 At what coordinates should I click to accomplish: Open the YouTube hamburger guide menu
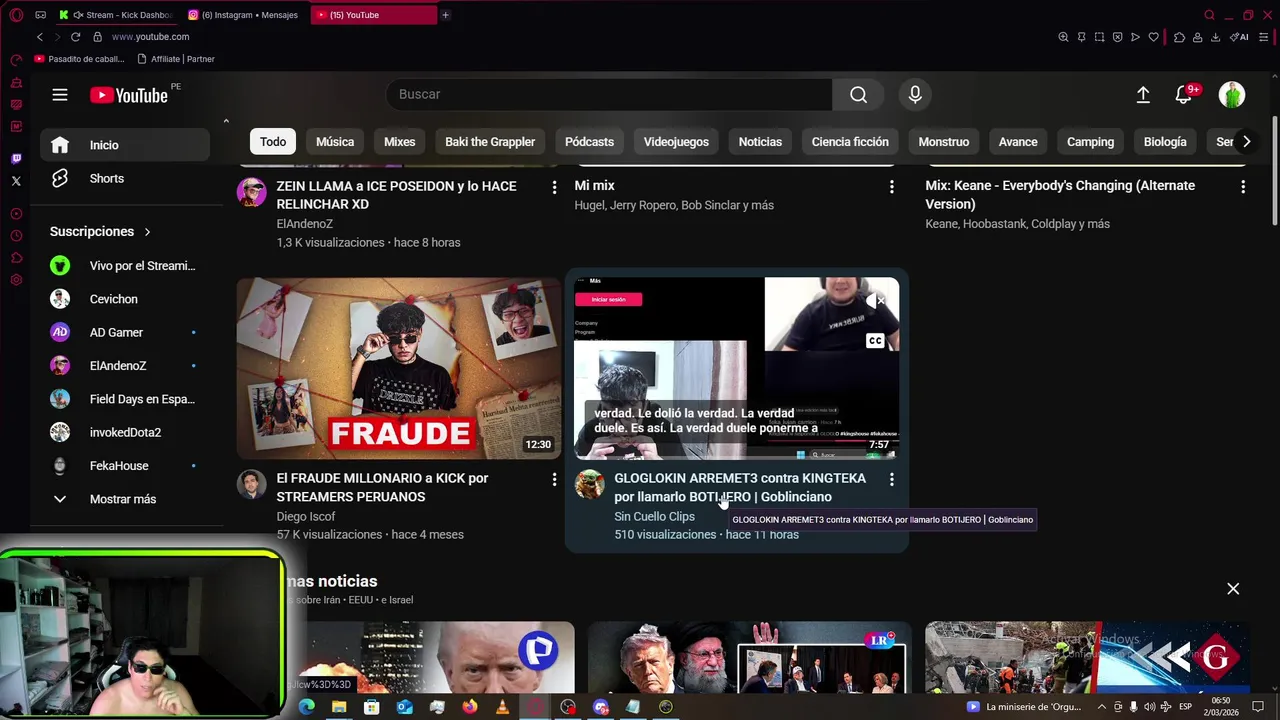point(60,95)
